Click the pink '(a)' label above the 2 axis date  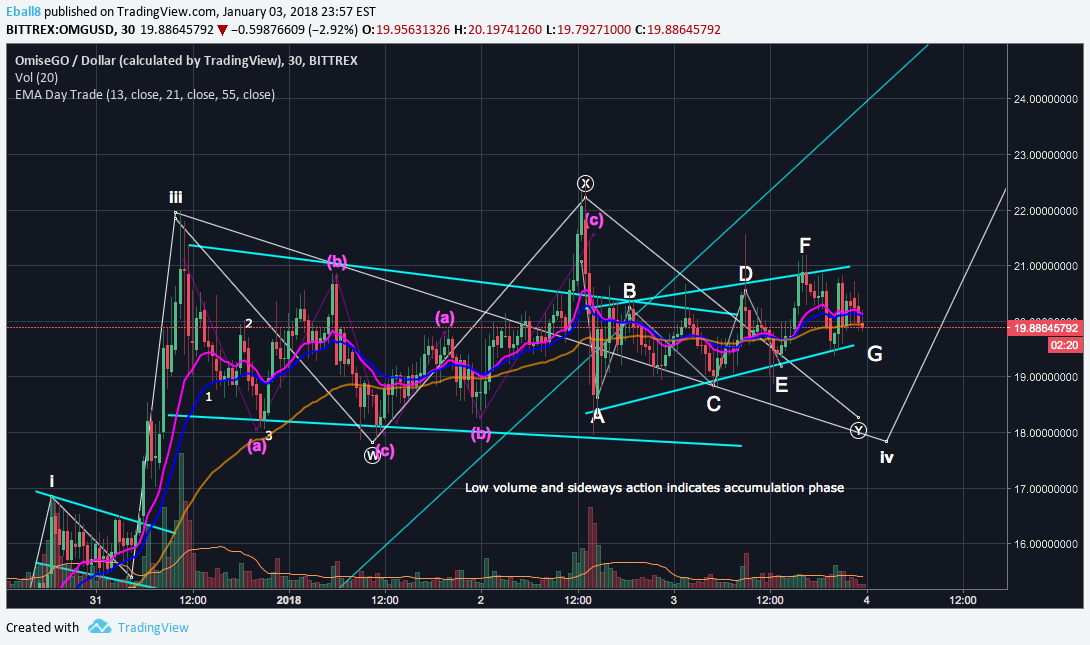point(445,318)
